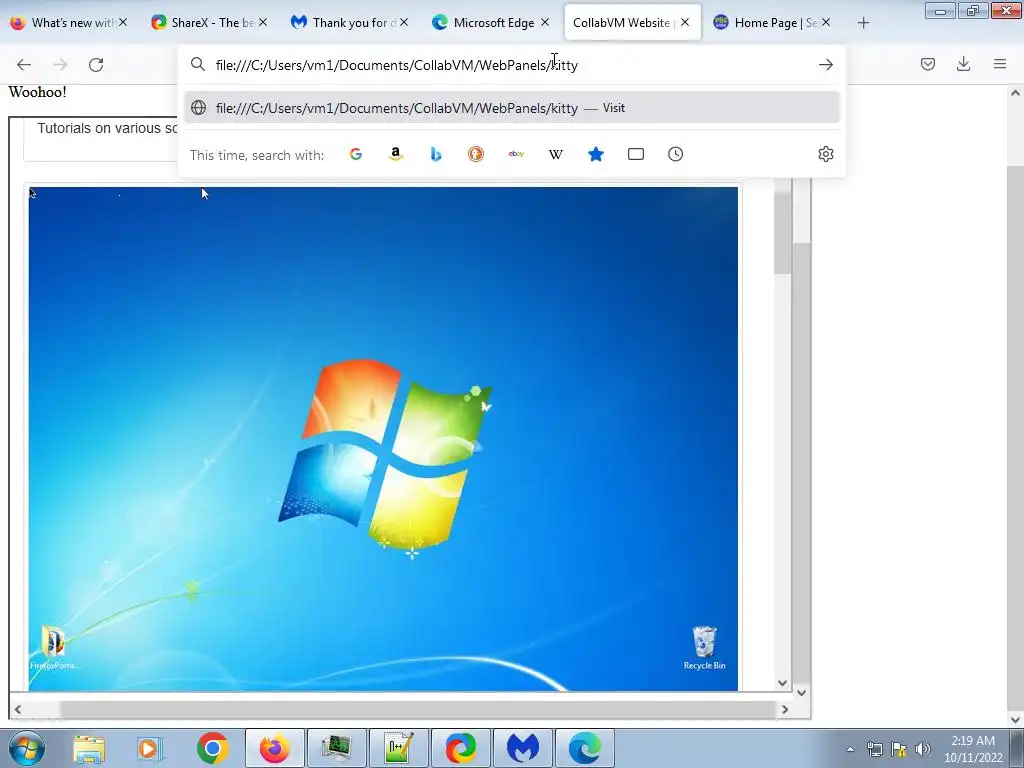Open the Action Center flag icon
1024x768 pixels.
click(899, 749)
